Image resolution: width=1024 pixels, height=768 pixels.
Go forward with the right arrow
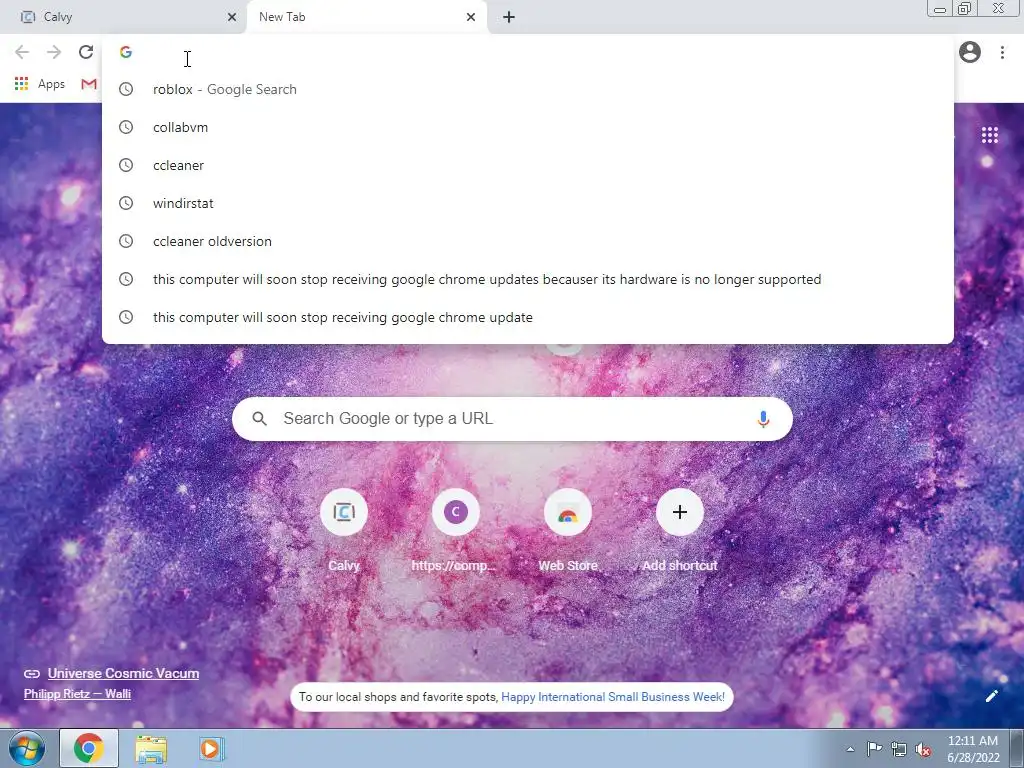(54, 52)
